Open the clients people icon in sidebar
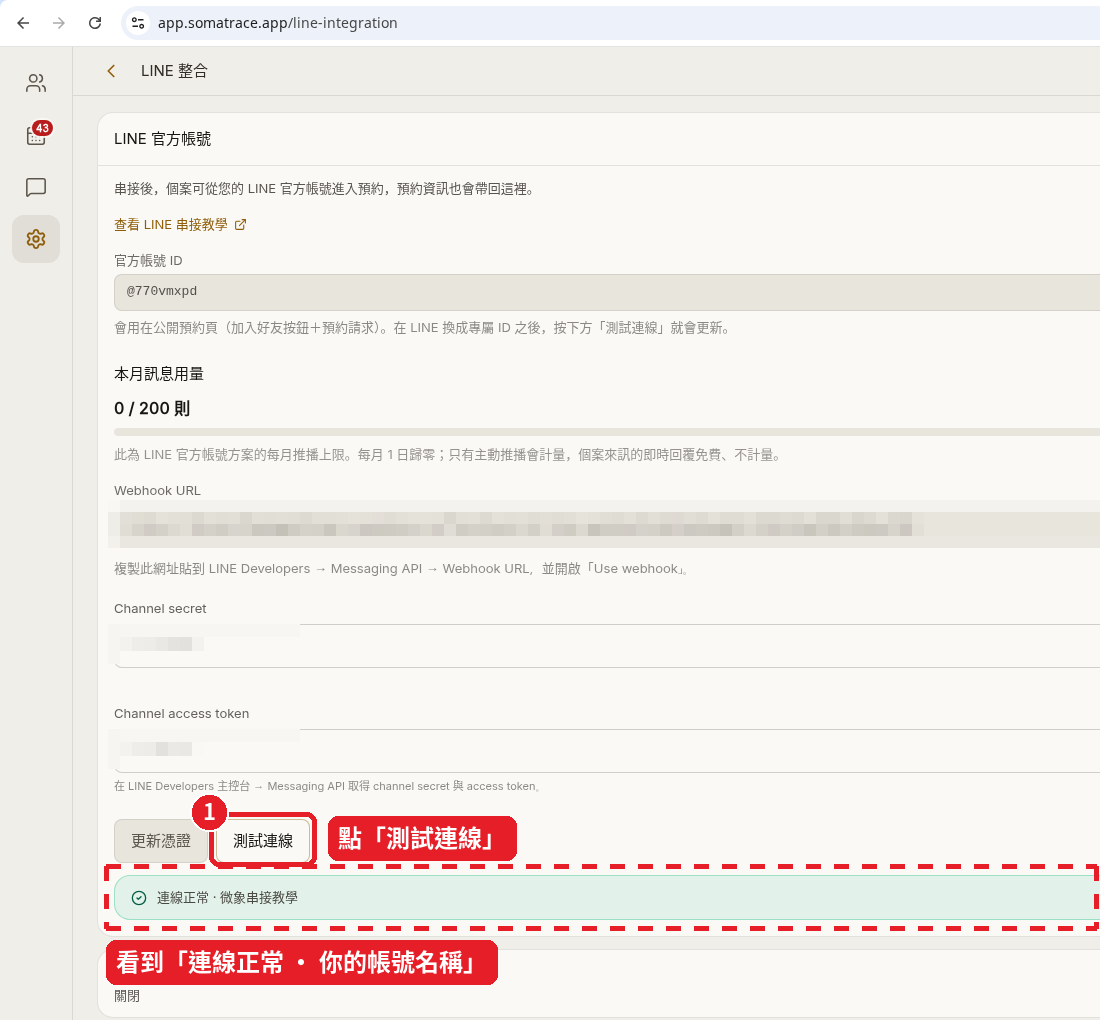Image resolution: width=1100 pixels, height=1020 pixels. (36, 83)
